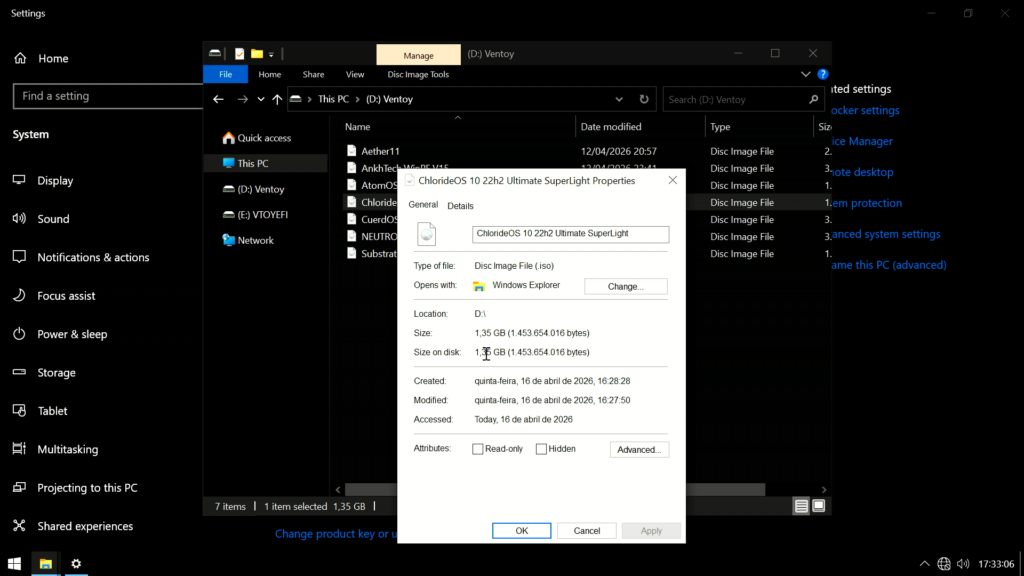Open the Disc Image Tools ribbon tab
1024x576 pixels.
tap(418, 74)
